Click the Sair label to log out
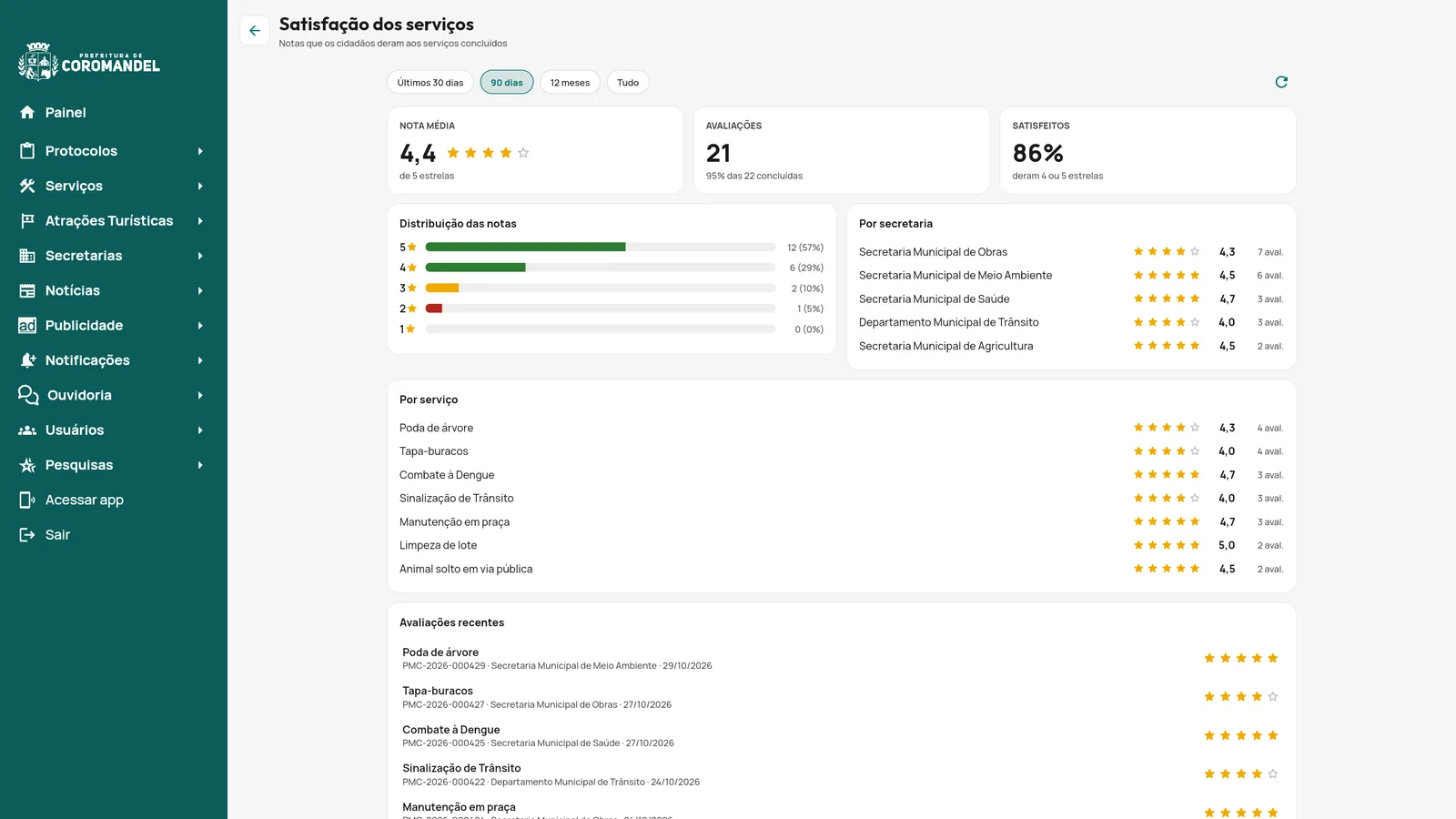The width and height of the screenshot is (1456, 819). [57, 535]
